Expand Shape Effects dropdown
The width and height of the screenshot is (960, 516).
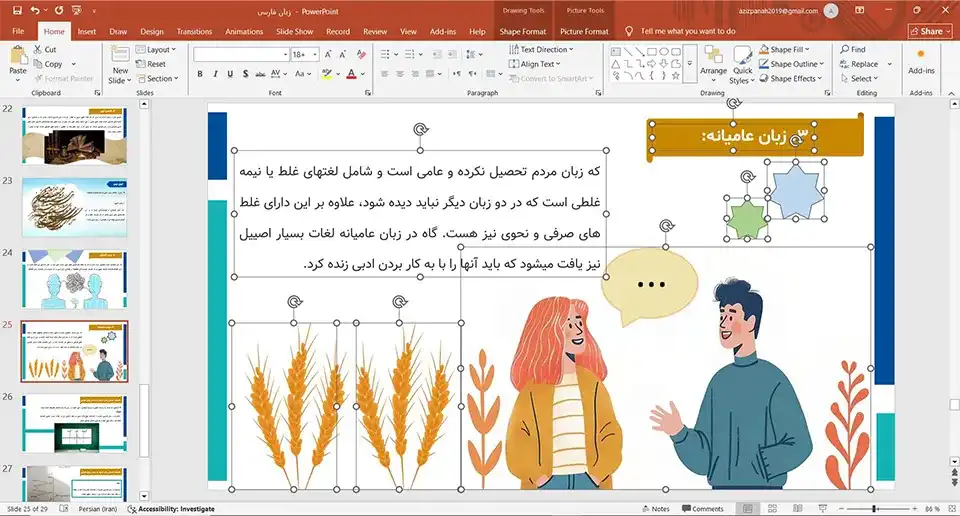pos(791,78)
